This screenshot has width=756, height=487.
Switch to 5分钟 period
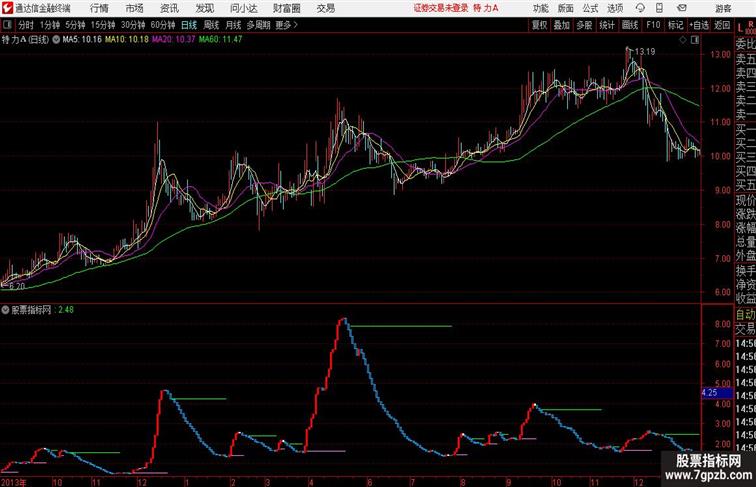point(75,25)
